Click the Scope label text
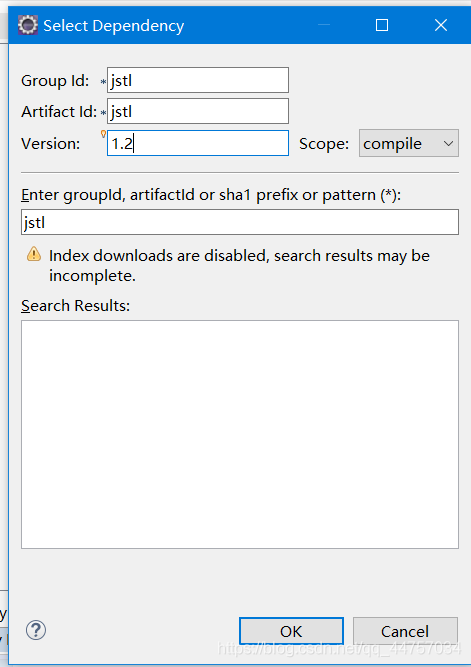Screen dimensions: 471x667 point(324,144)
